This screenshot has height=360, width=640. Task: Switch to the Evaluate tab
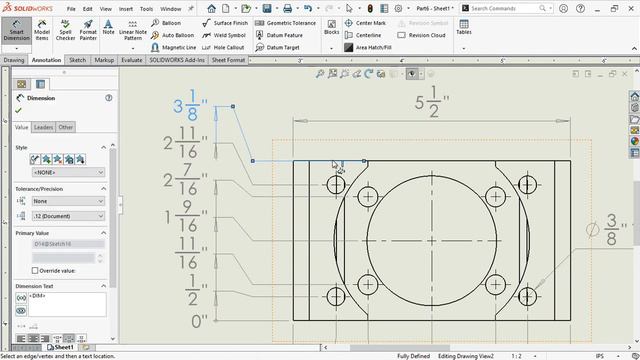click(131, 60)
